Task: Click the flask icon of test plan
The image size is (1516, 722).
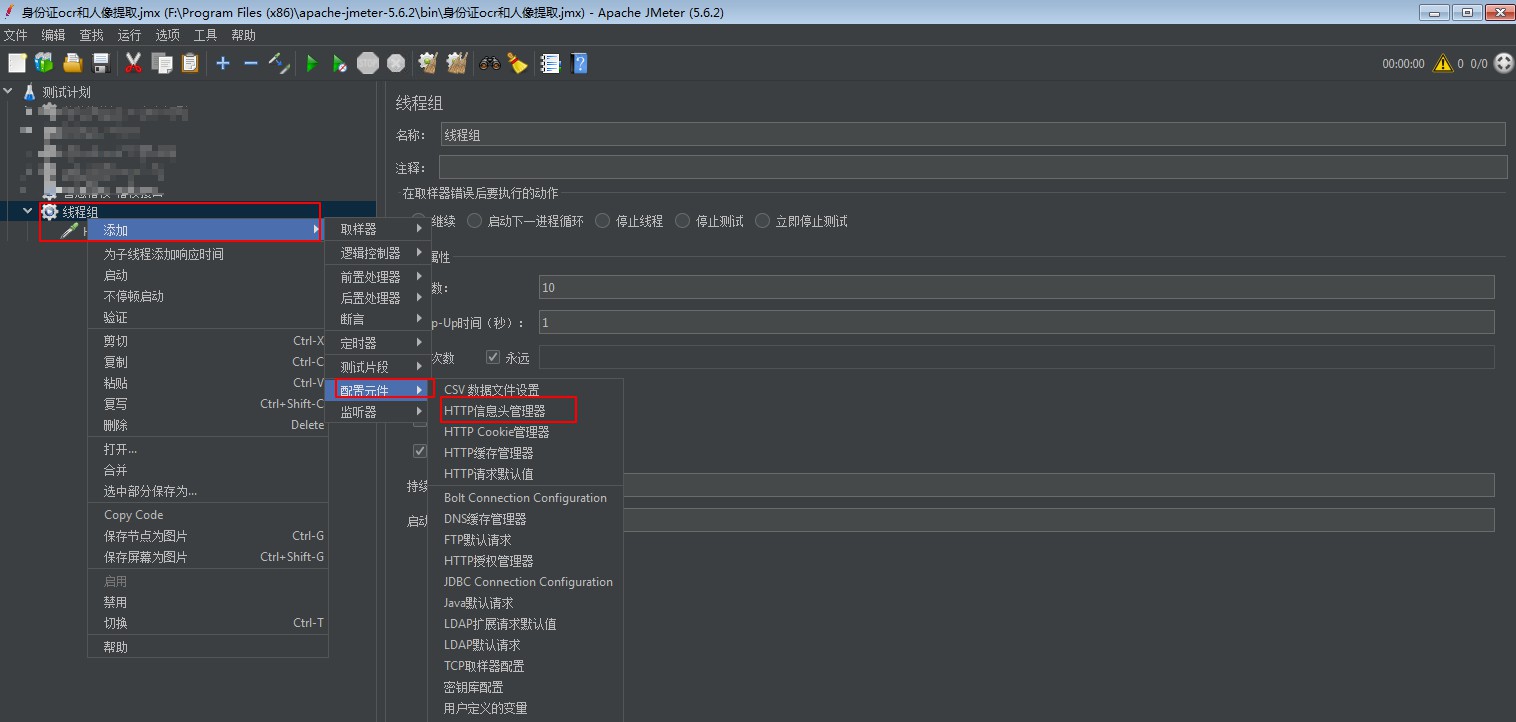Action: coord(29,92)
